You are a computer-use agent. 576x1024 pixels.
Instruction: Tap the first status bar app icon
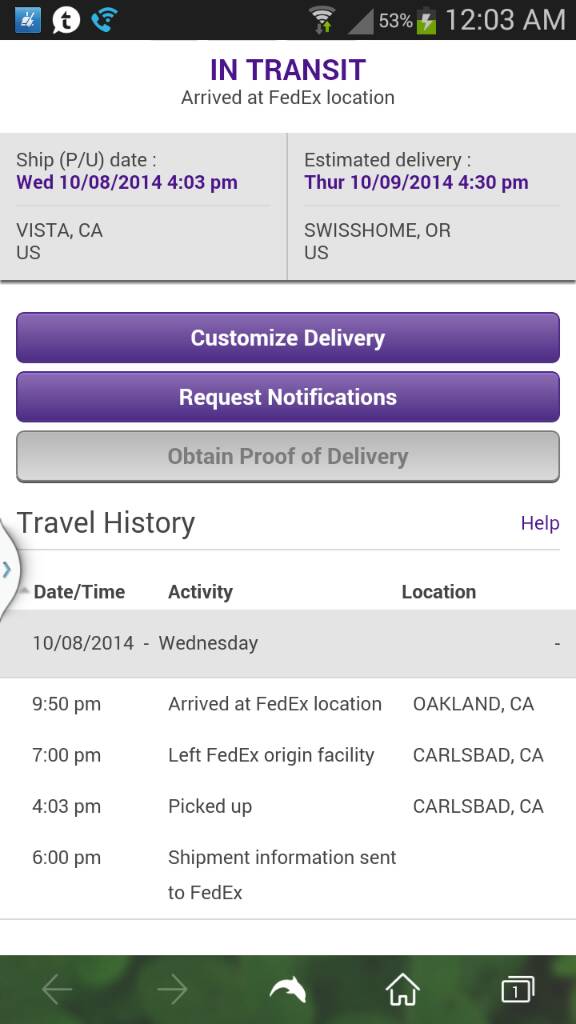(x=27, y=20)
